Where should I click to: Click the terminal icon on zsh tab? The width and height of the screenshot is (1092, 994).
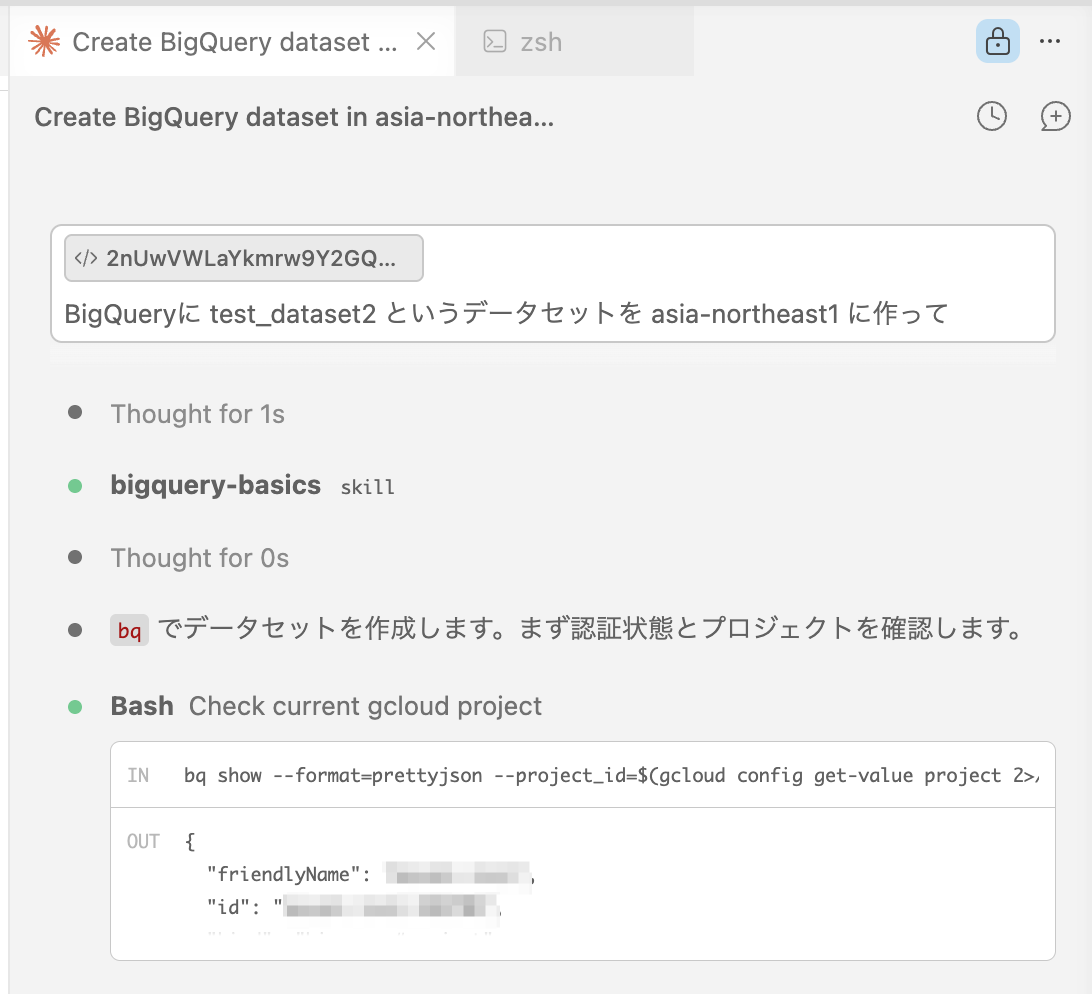pyautogui.click(x=494, y=42)
